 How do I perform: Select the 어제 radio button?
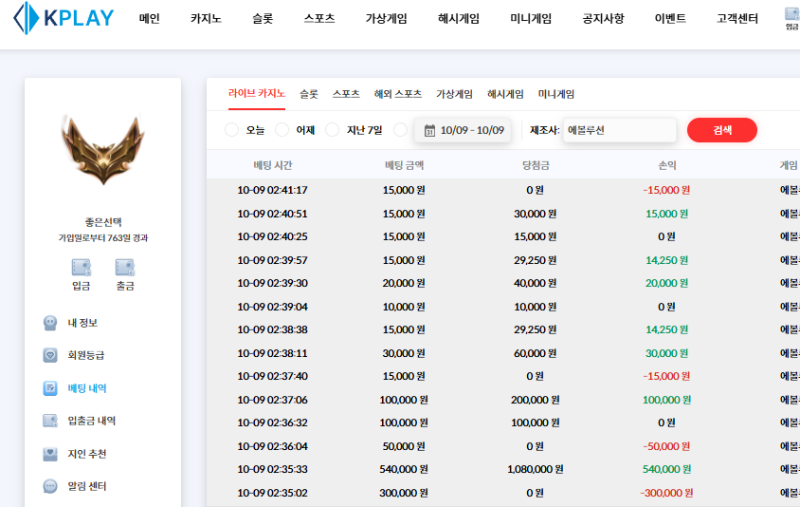(x=282, y=130)
